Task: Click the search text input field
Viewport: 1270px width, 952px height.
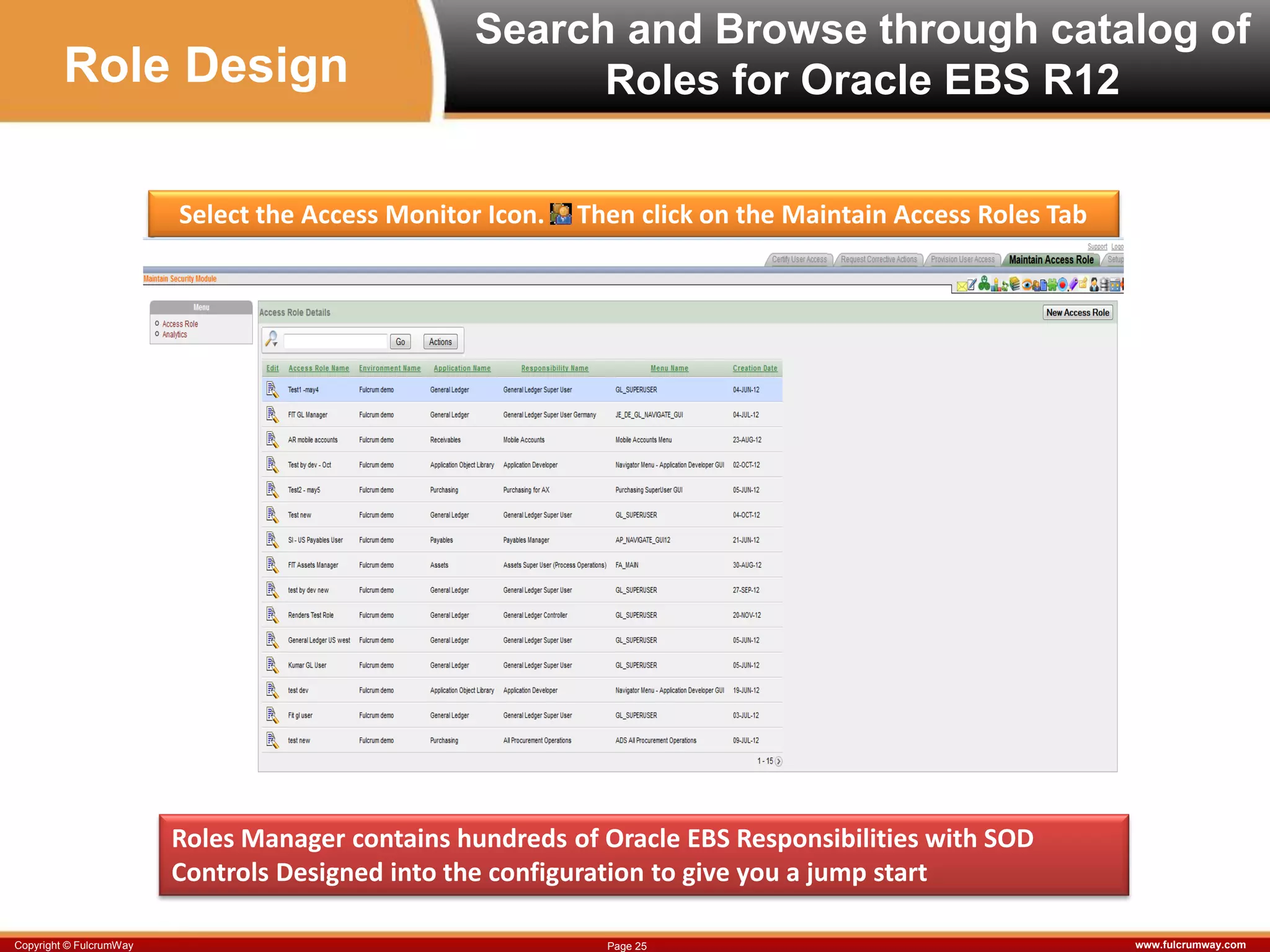Action: tap(335, 342)
